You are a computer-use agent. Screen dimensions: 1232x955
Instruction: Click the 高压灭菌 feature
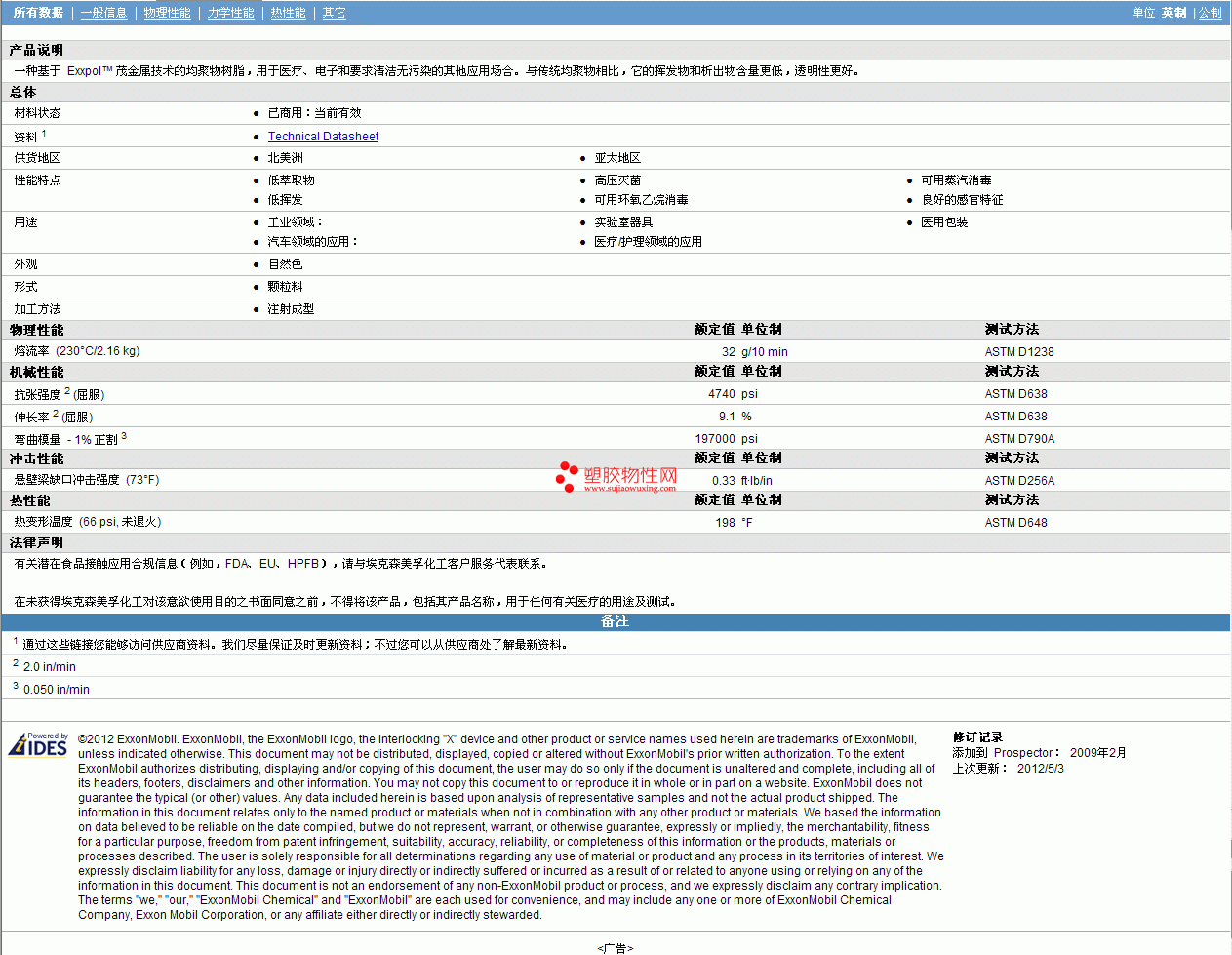pos(617,180)
